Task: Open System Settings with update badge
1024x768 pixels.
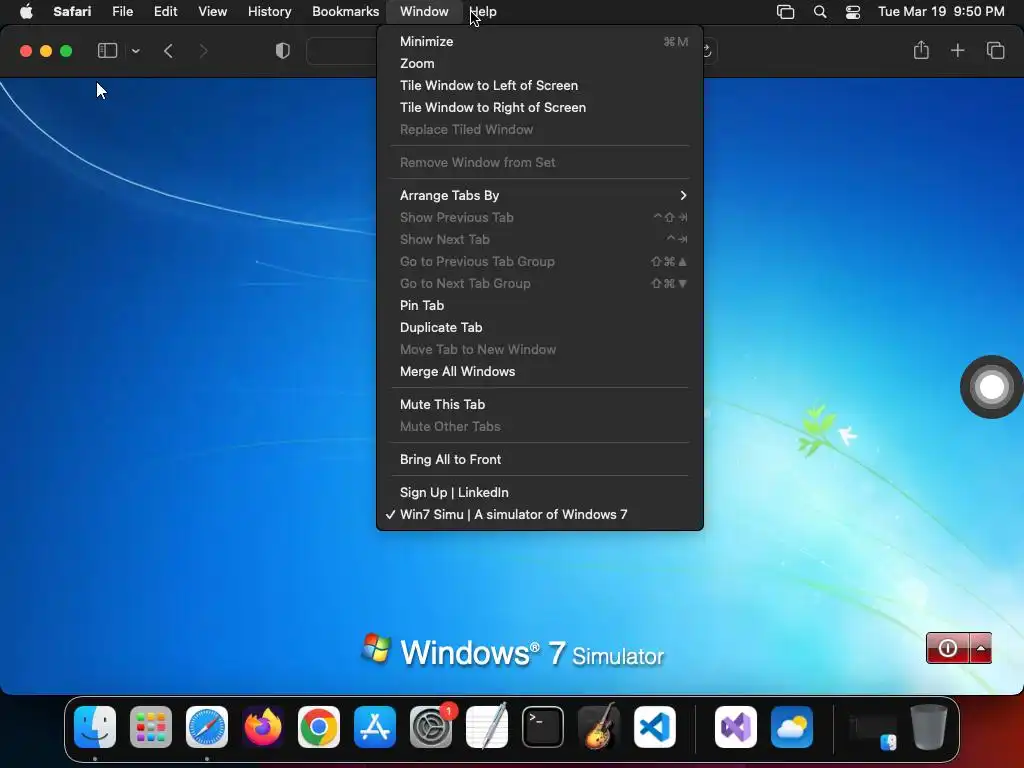Action: (x=431, y=726)
